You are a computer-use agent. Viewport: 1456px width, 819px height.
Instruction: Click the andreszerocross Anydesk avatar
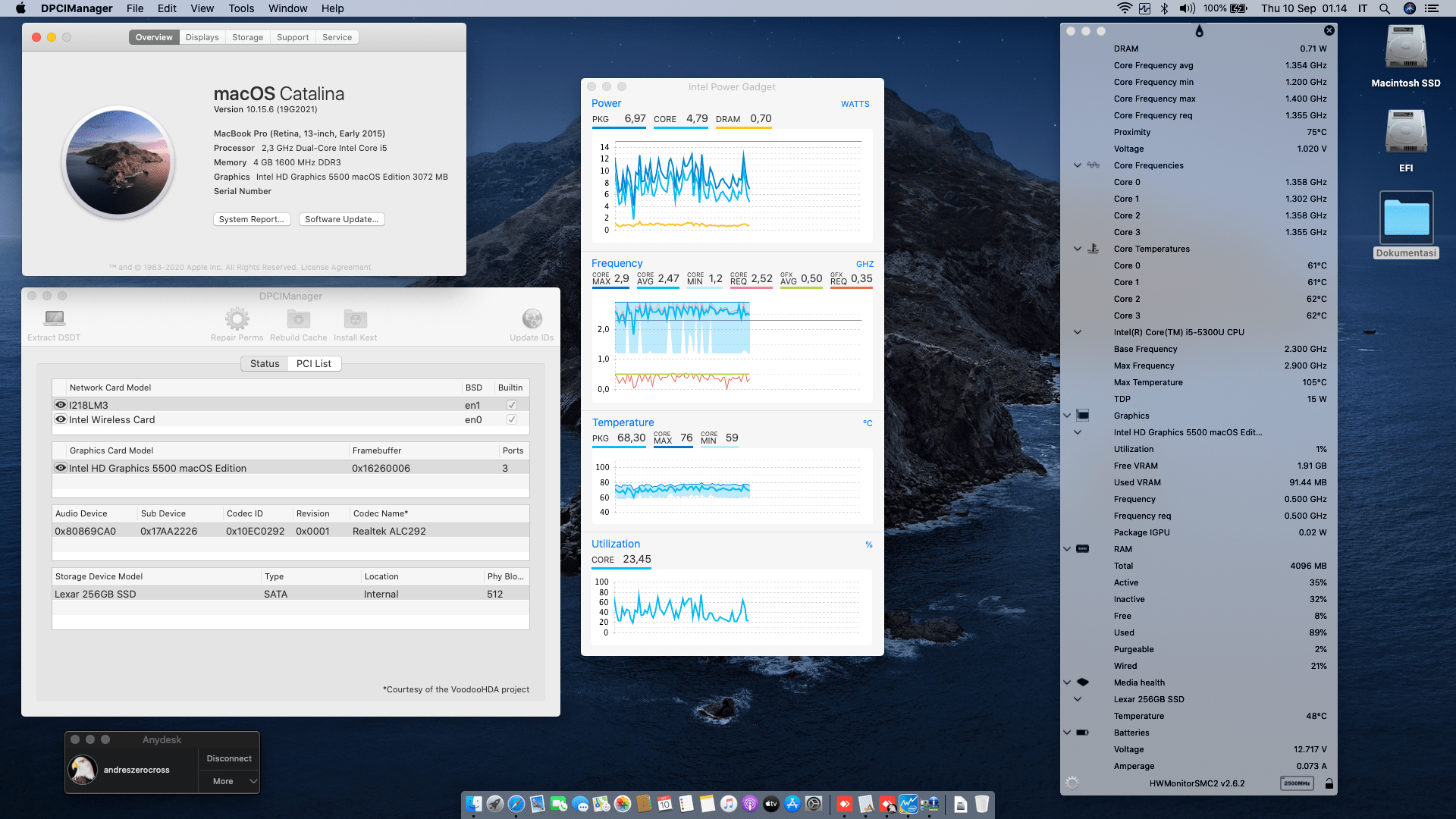[x=83, y=770]
